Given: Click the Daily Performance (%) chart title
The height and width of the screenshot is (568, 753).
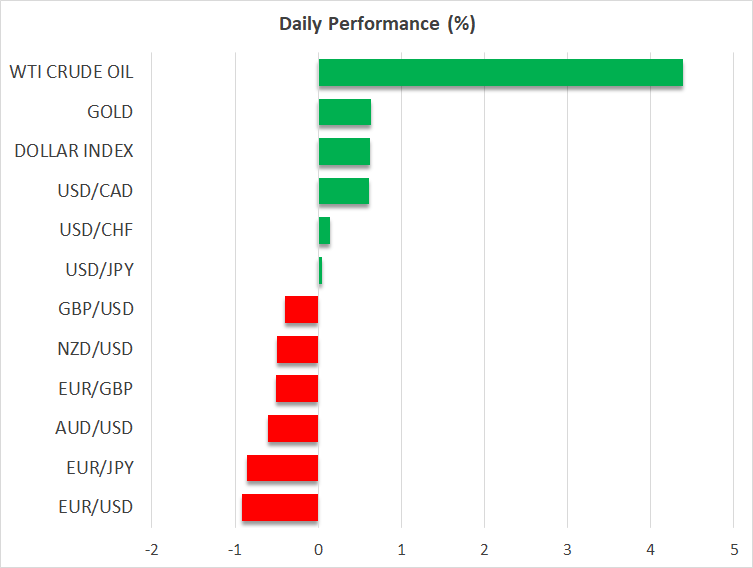Looking at the screenshot, I should click(376, 24).
